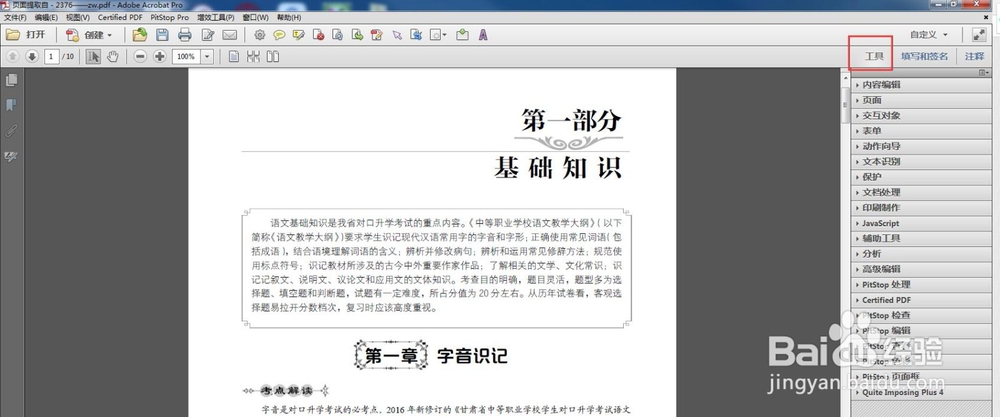Click the single page view icon
1000x417 pixels.
click(234, 57)
